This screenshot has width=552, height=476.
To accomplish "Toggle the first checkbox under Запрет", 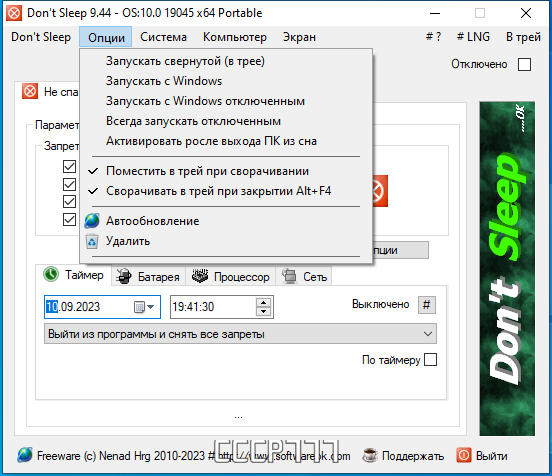I will [x=69, y=167].
